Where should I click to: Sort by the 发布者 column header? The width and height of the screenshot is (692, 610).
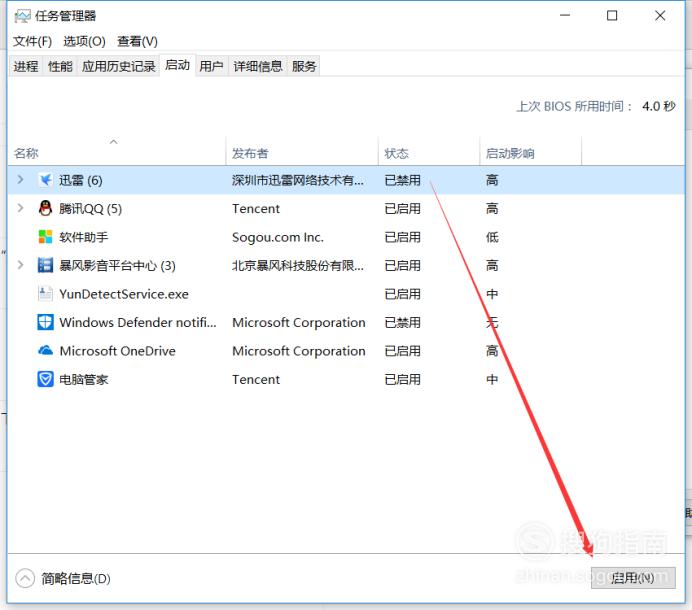click(302, 151)
